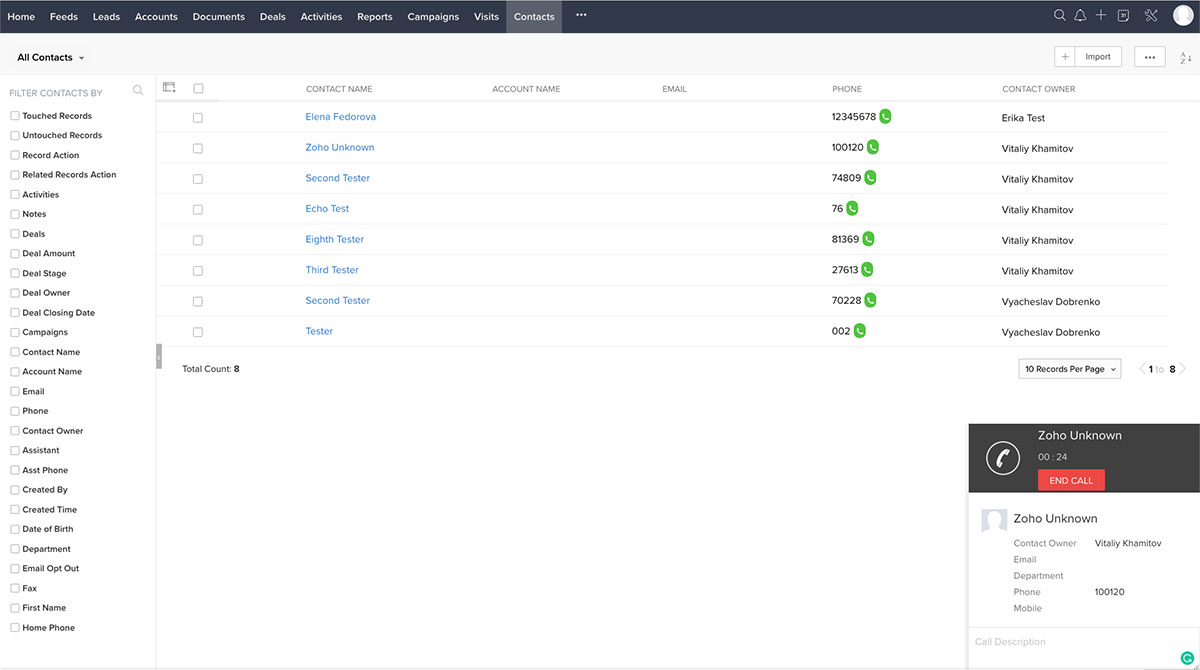Open the 10 Records Per Page dropdown
Image resolution: width=1200 pixels, height=670 pixels.
[x=1069, y=369]
